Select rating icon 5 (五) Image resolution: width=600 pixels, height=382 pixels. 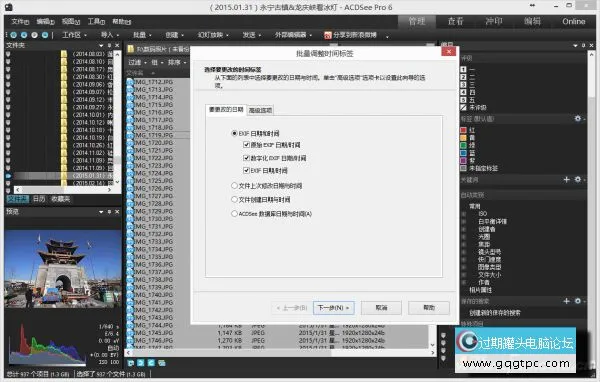pyautogui.click(x=463, y=100)
